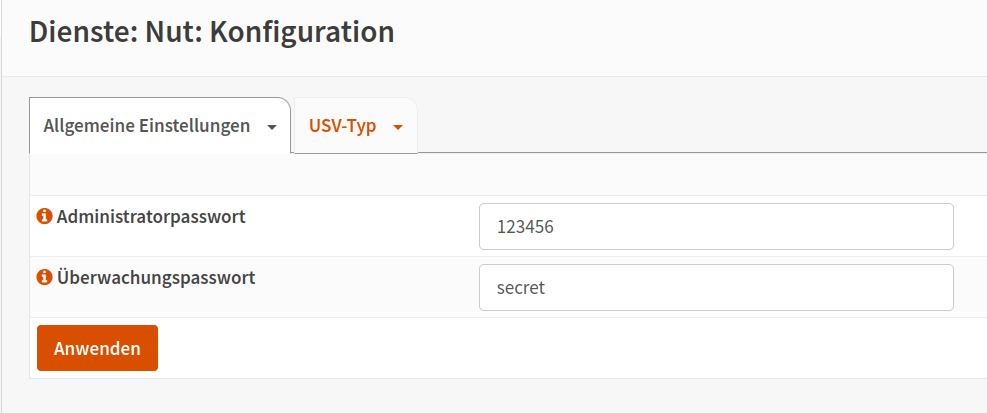The image size is (987, 413).
Task: Expand the Allgemeine Einstellungen dropdown caret
Action: point(272,127)
